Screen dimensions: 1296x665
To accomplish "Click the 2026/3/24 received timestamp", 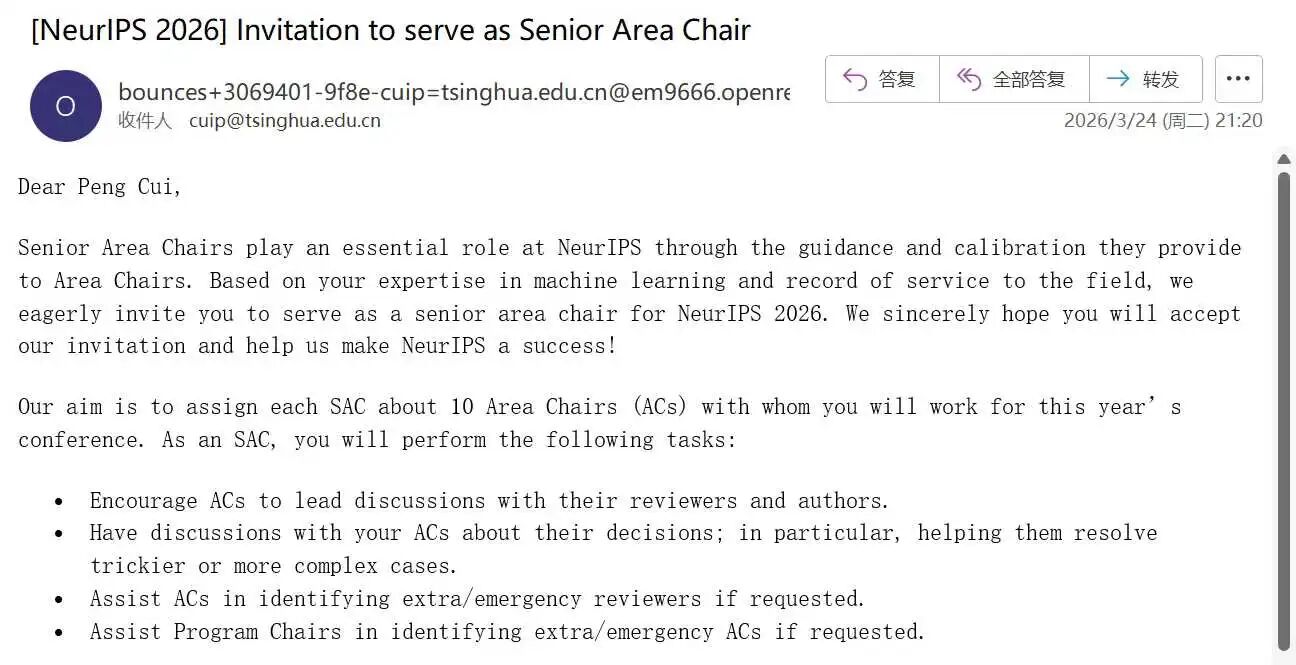I will click(x=1162, y=121).
